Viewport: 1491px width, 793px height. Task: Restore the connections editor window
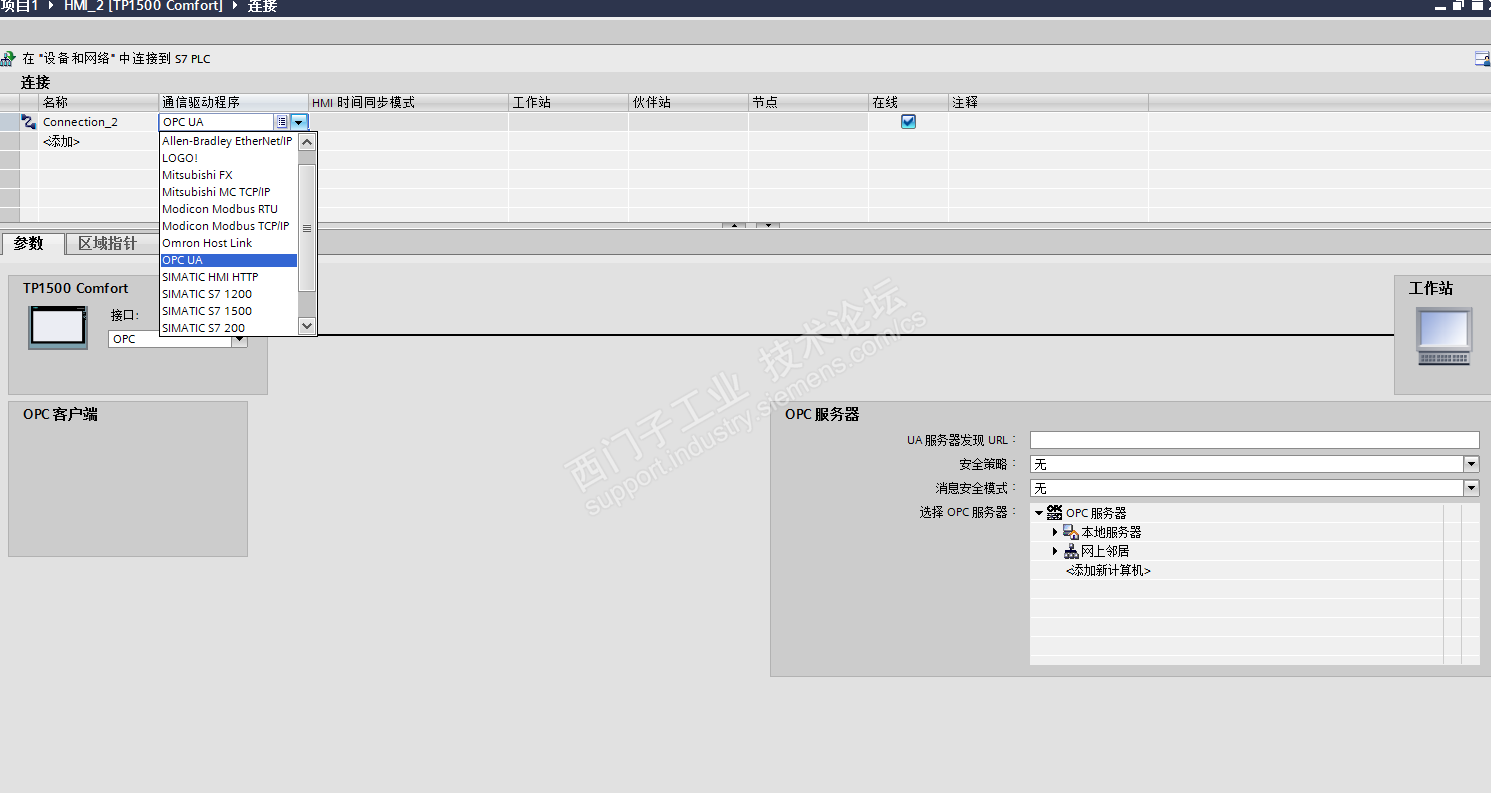1459,6
